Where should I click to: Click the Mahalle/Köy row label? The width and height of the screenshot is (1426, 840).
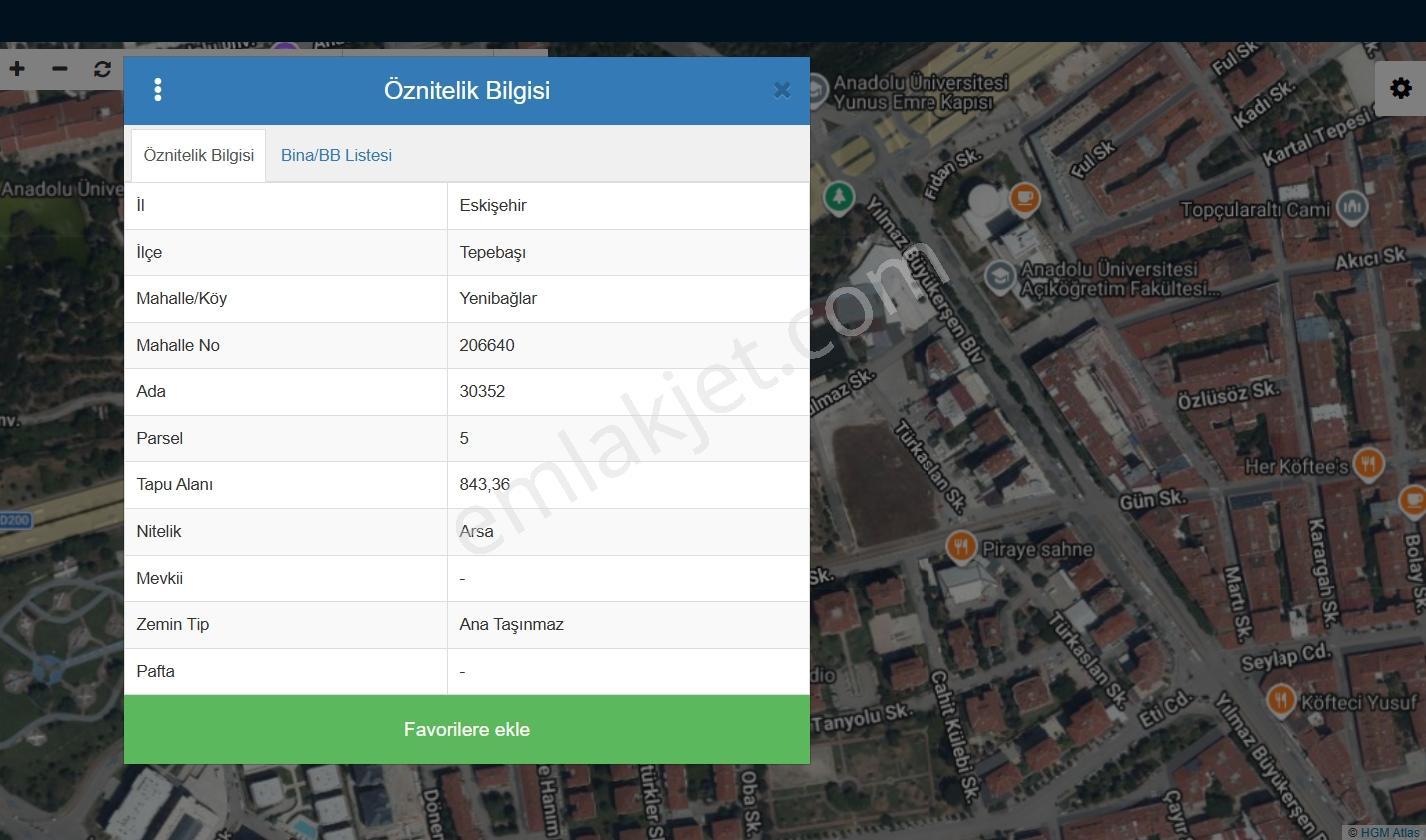pyautogui.click(x=182, y=299)
